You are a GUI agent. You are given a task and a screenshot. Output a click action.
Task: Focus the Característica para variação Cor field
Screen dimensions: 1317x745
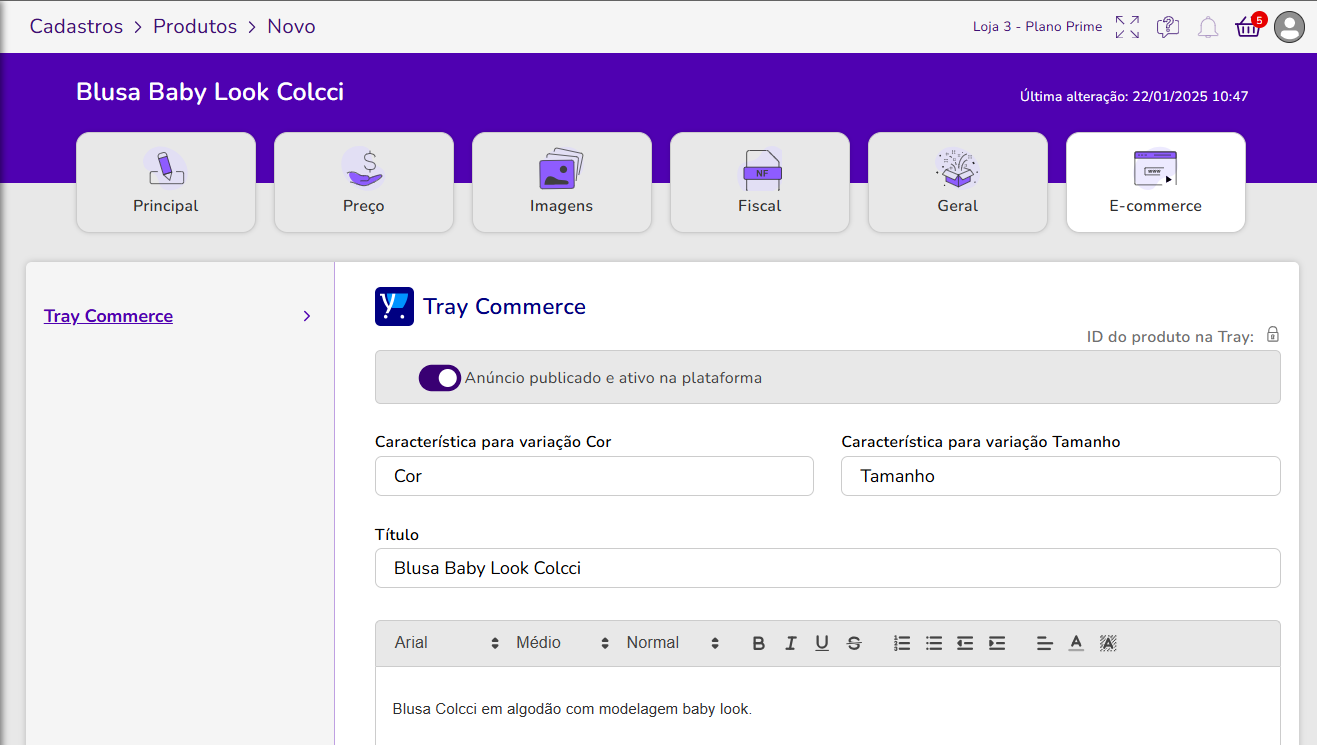[x=594, y=476]
